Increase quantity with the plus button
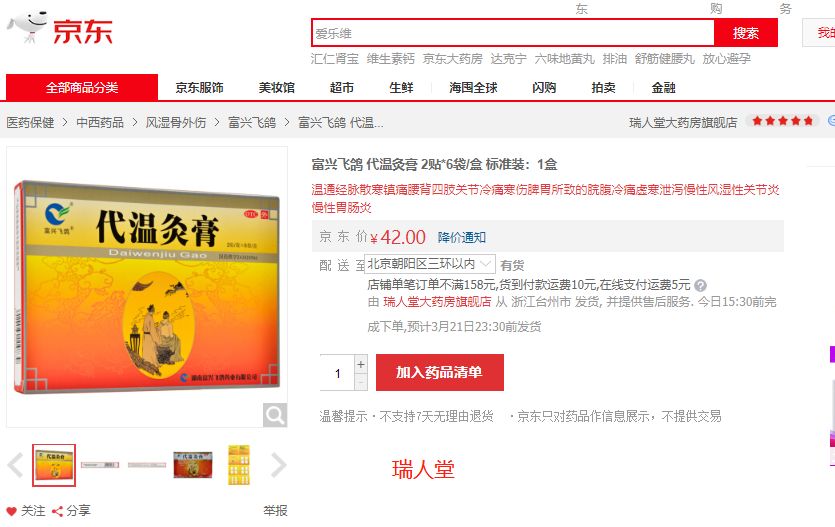The width and height of the screenshot is (835, 527). click(x=361, y=364)
